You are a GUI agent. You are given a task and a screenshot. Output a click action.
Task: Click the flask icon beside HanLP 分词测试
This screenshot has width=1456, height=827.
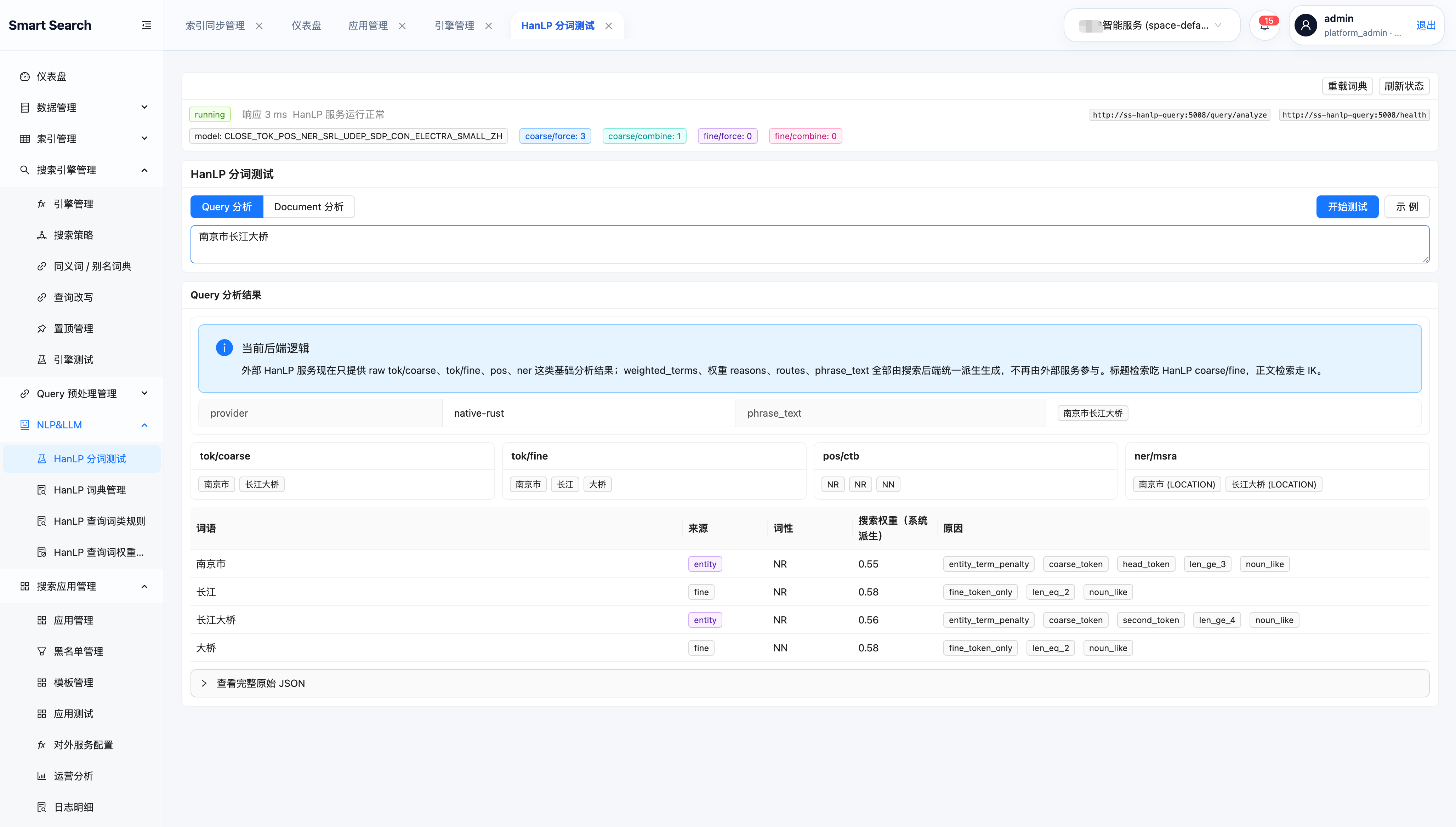(x=41, y=459)
